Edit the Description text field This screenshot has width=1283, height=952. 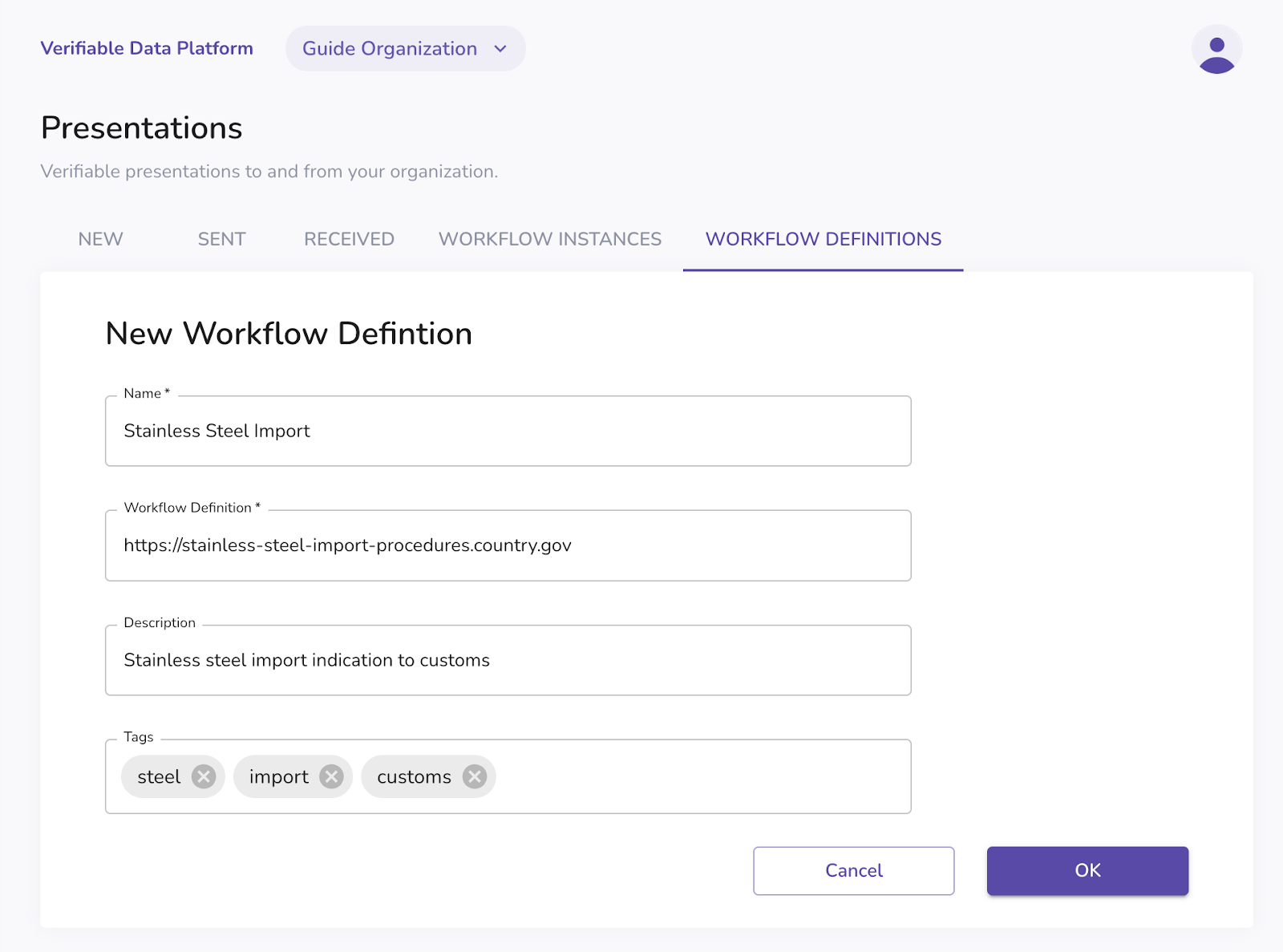508,660
